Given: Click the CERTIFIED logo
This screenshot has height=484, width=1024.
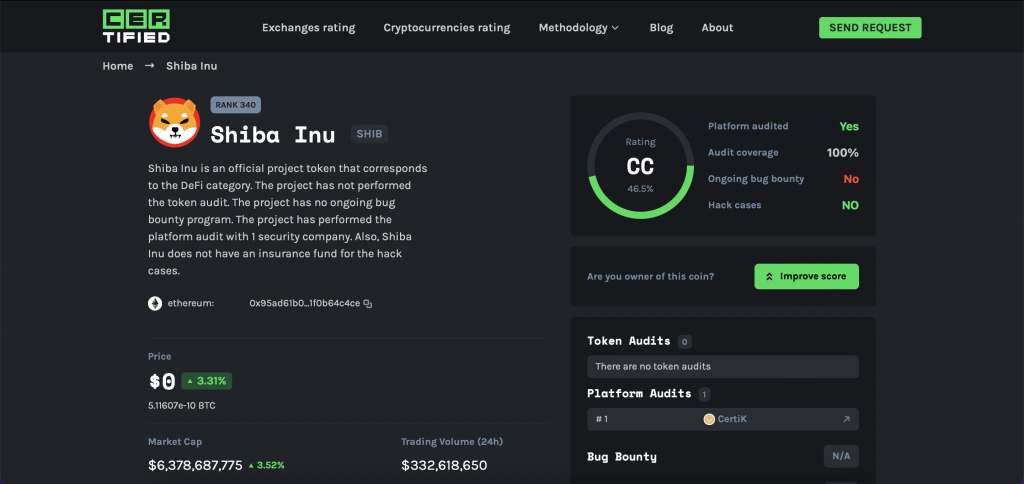Looking at the screenshot, I should pos(136,27).
